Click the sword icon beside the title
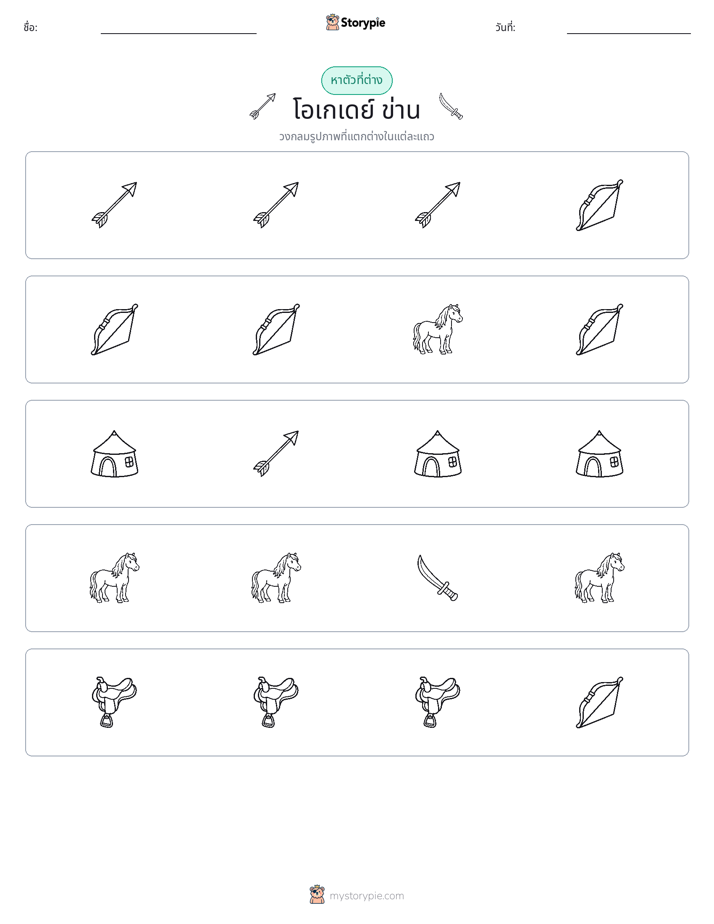Screen dimensions: 714x924 click(451, 107)
